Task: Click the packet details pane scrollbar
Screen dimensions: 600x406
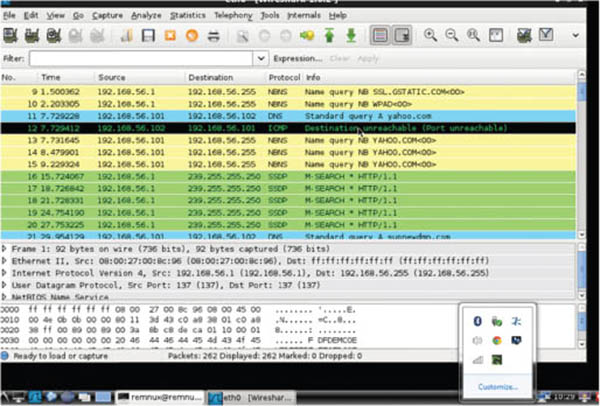Action: [581, 271]
